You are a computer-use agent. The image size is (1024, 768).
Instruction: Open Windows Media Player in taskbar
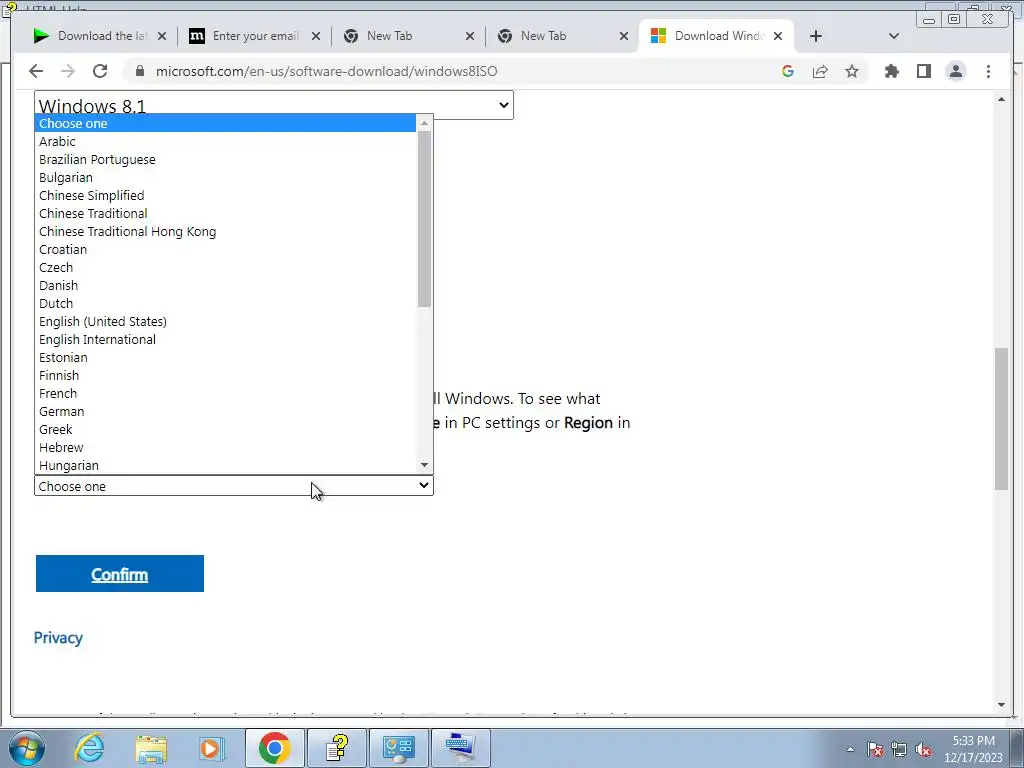click(212, 748)
